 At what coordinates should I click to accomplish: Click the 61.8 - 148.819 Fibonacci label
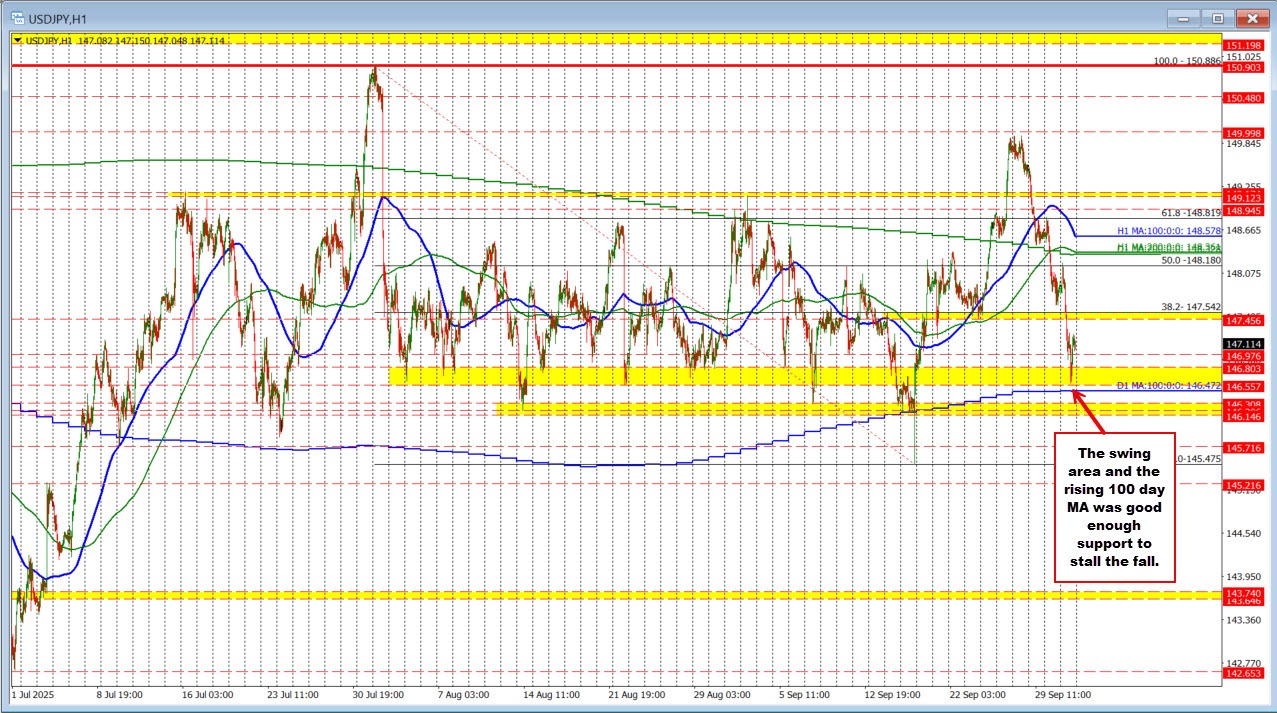[x=1191, y=213]
